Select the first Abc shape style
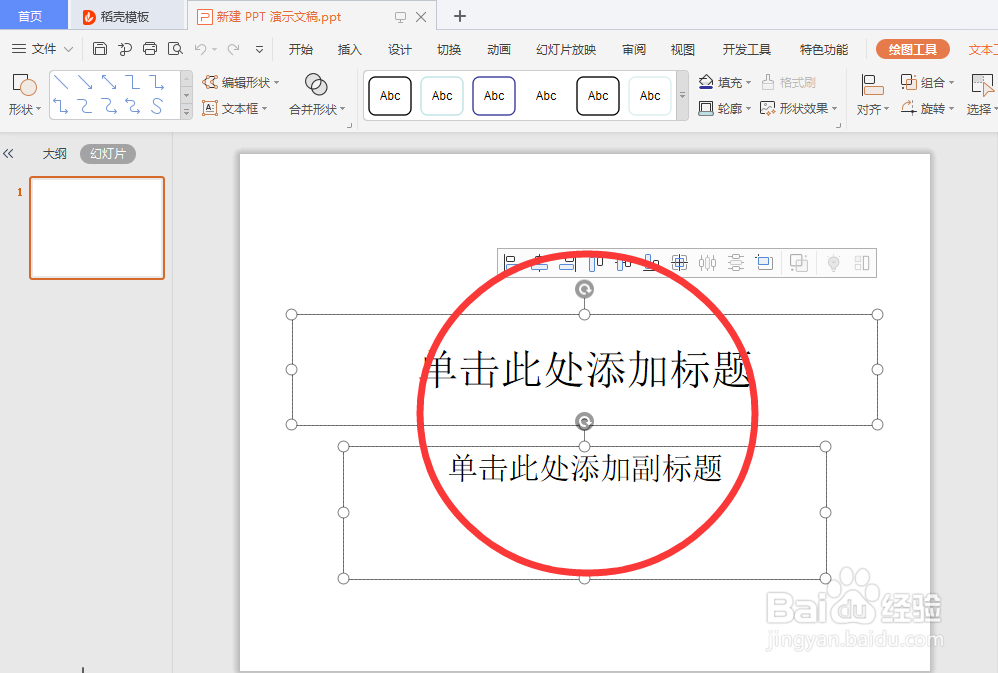 (389, 96)
